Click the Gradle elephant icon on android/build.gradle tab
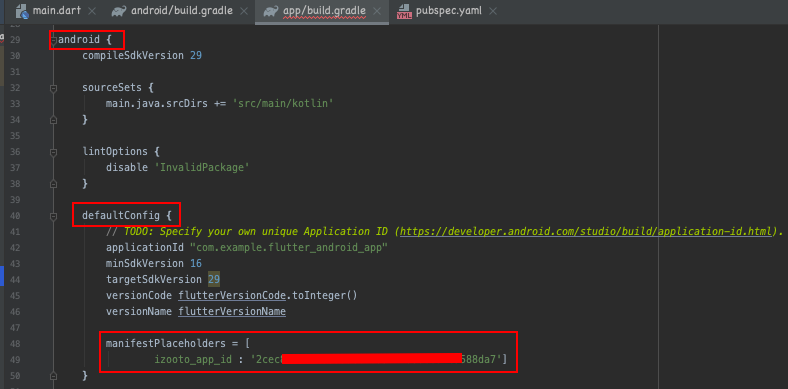 118,11
